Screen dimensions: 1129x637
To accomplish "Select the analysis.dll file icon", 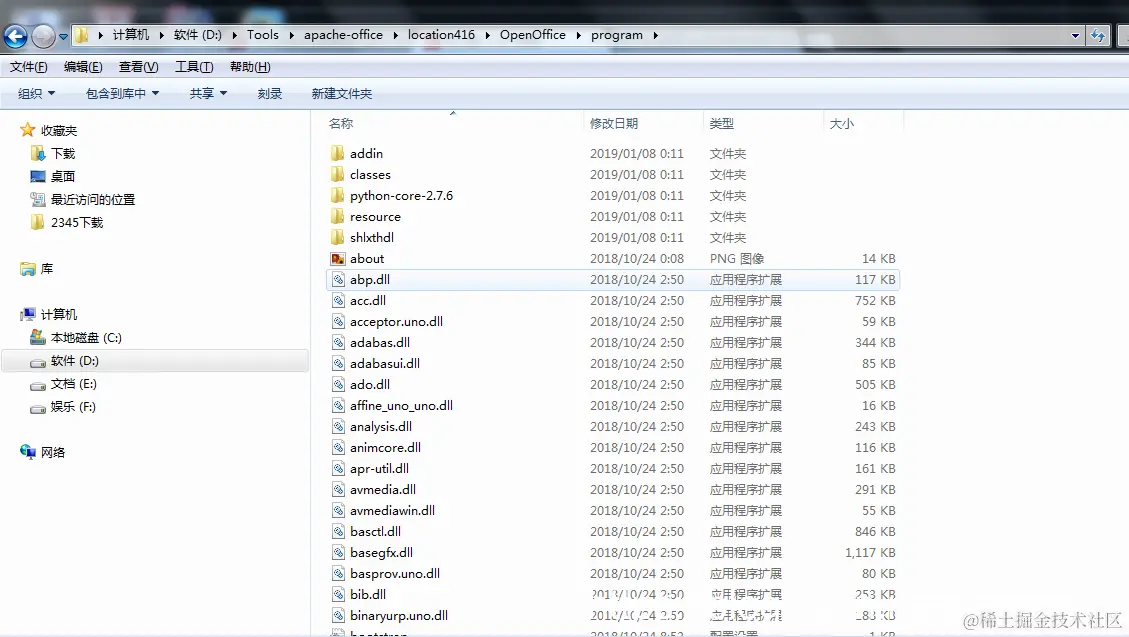I will pos(338,426).
